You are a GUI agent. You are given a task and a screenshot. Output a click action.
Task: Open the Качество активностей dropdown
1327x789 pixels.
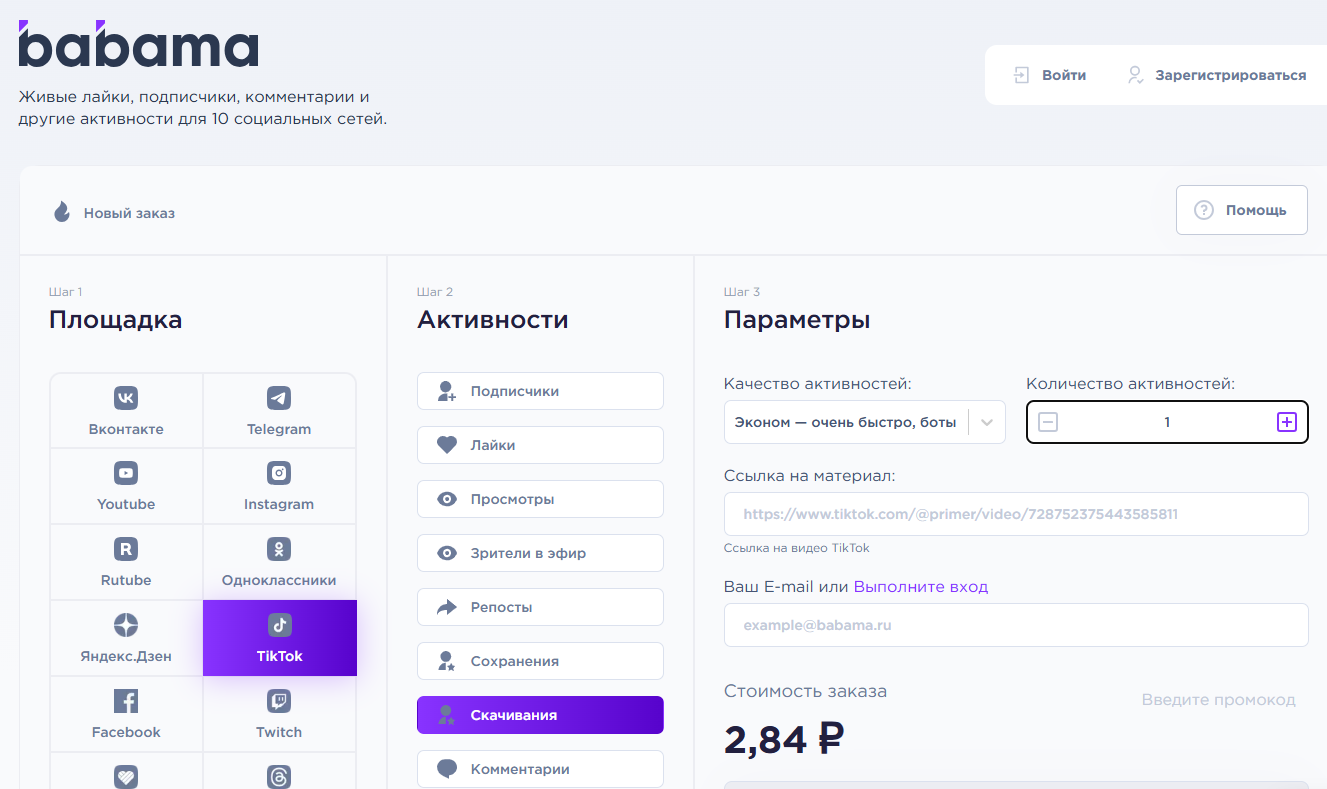click(x=864, y=422)
